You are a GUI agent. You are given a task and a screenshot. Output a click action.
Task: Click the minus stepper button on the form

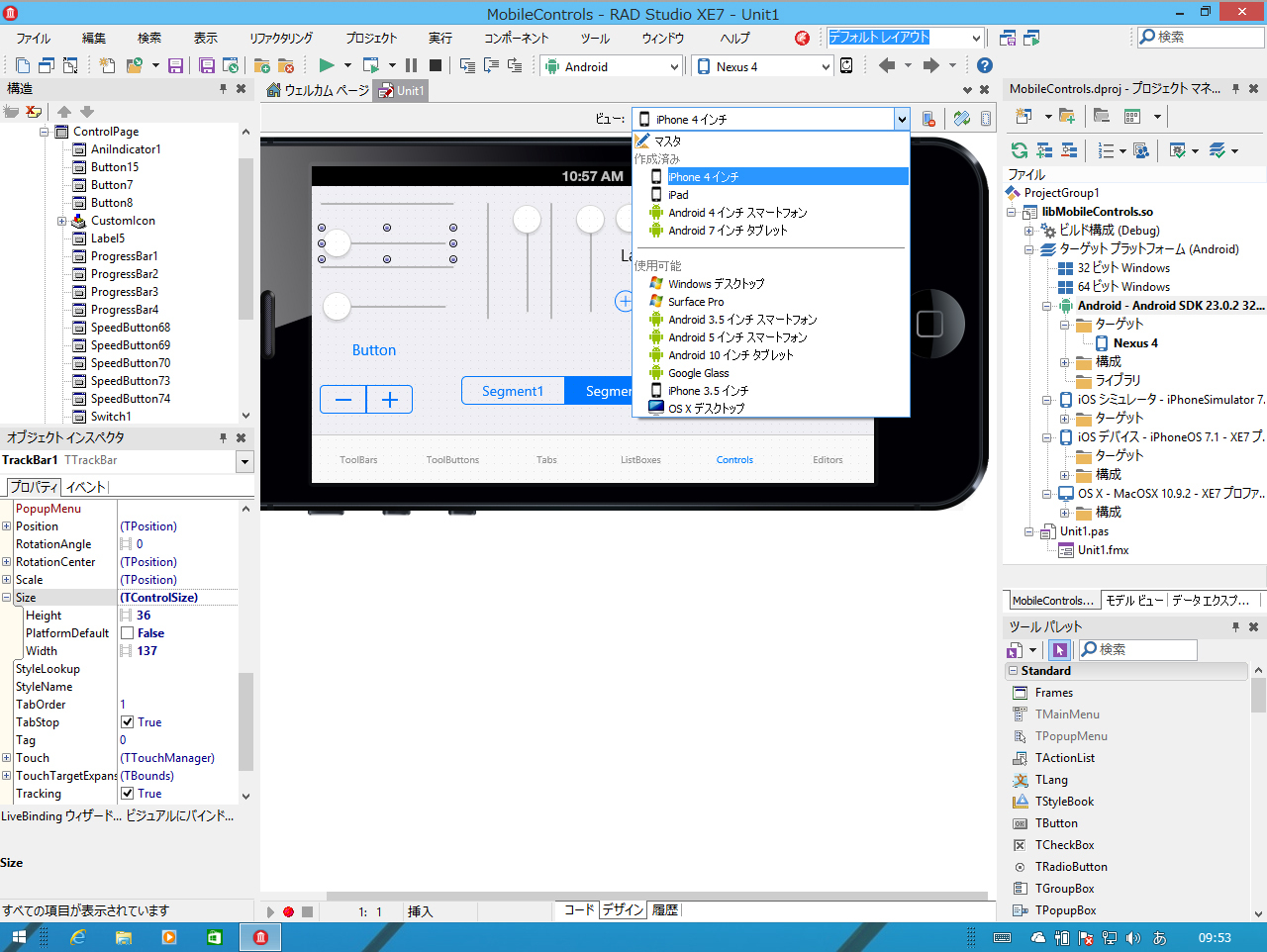point(343,400)
